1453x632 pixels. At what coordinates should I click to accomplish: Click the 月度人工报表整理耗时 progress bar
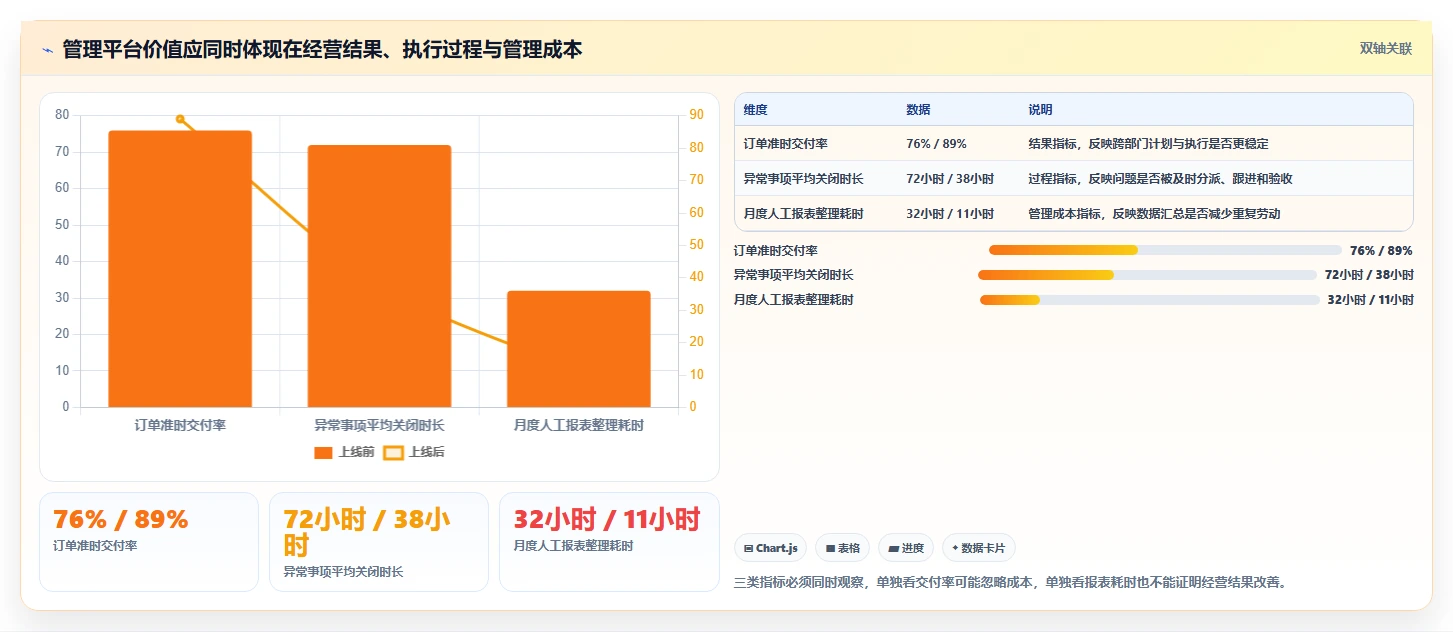pyautogui.click(x=1150, y=300)
